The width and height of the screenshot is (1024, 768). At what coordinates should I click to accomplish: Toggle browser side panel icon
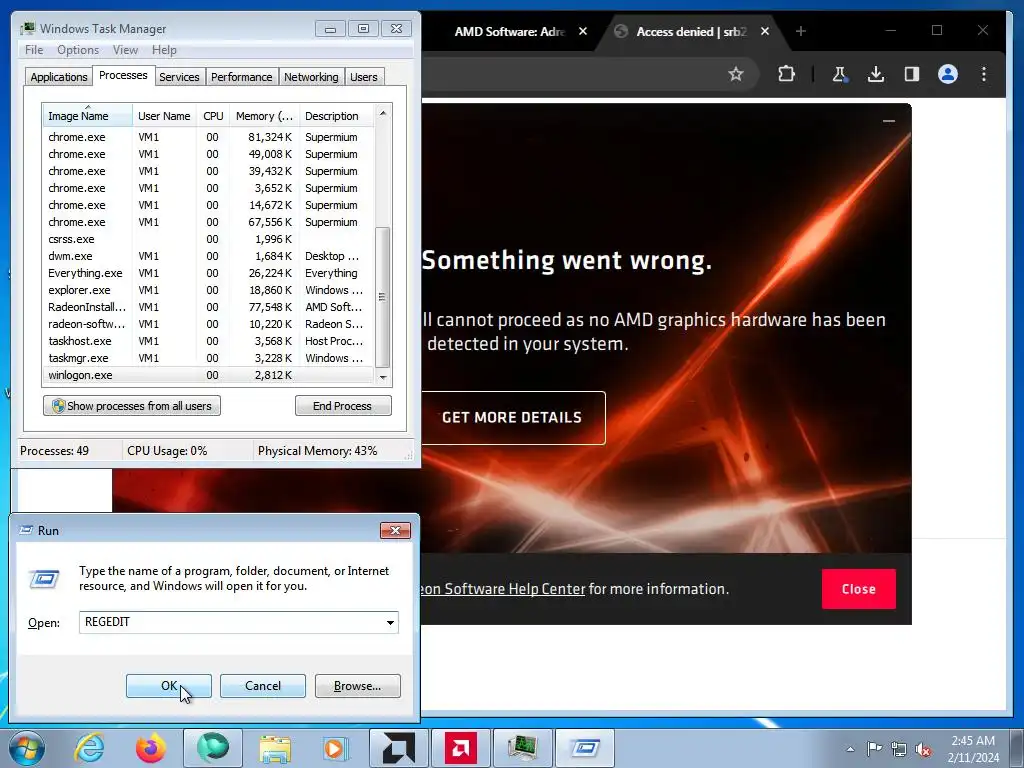[x=912, y=74]
